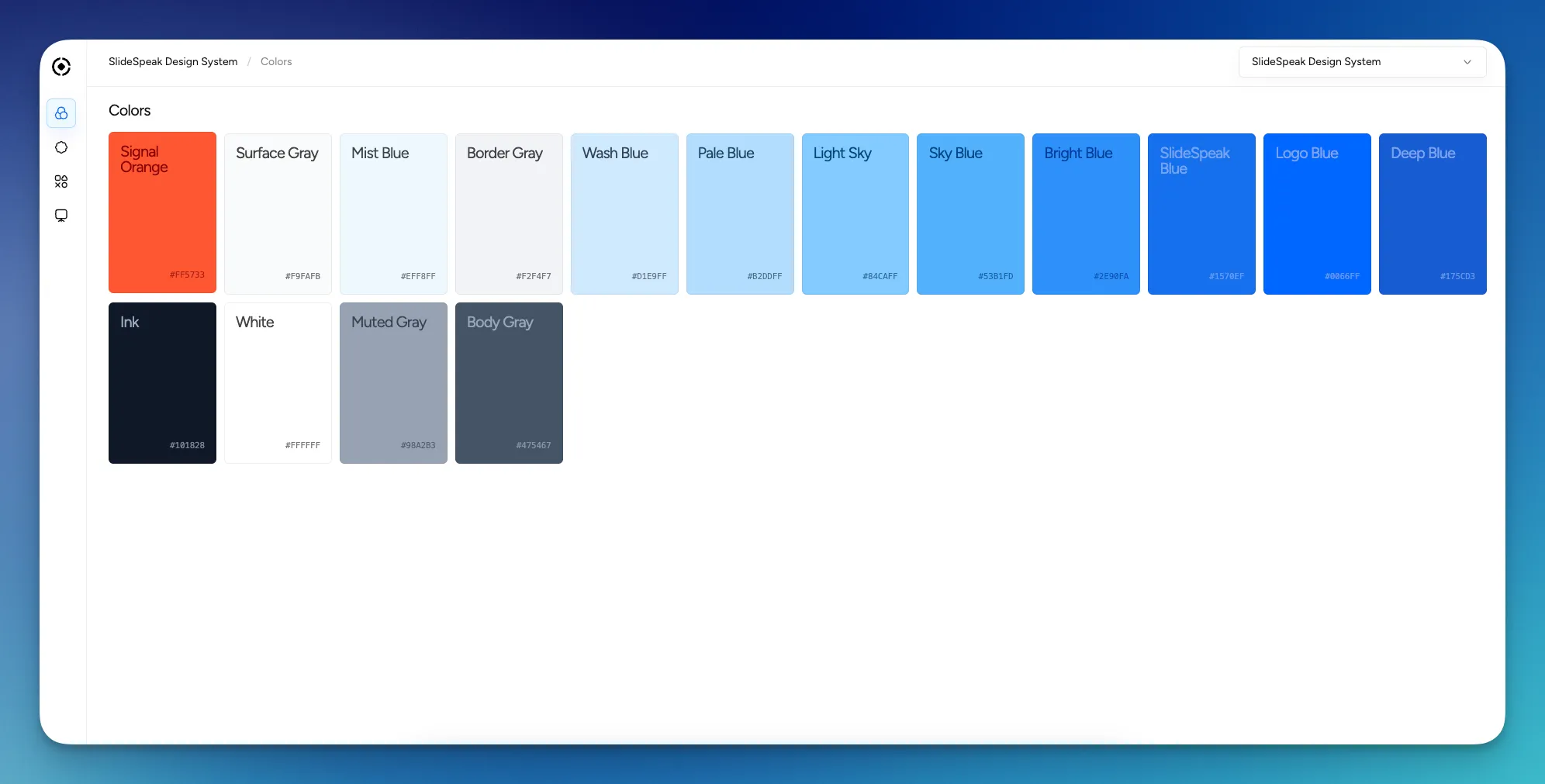Screen dimensions: 1545x784
Task: Select the #EFF8FF hex code text
Action: click(x=418, y=276)
